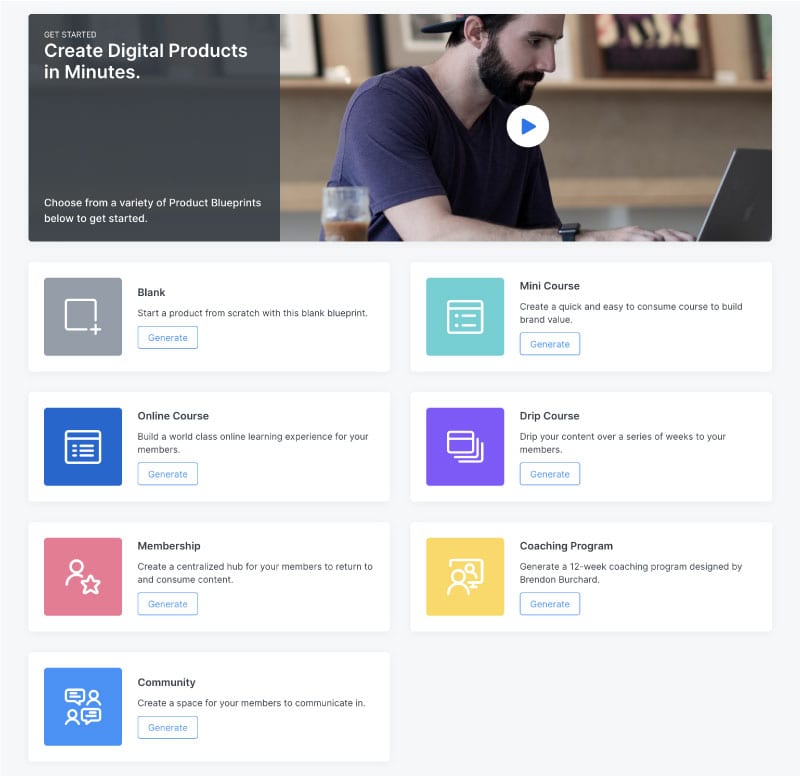Play the Get Started intro video
Viewport: 800px width, 776px height.
pos(527,126)
